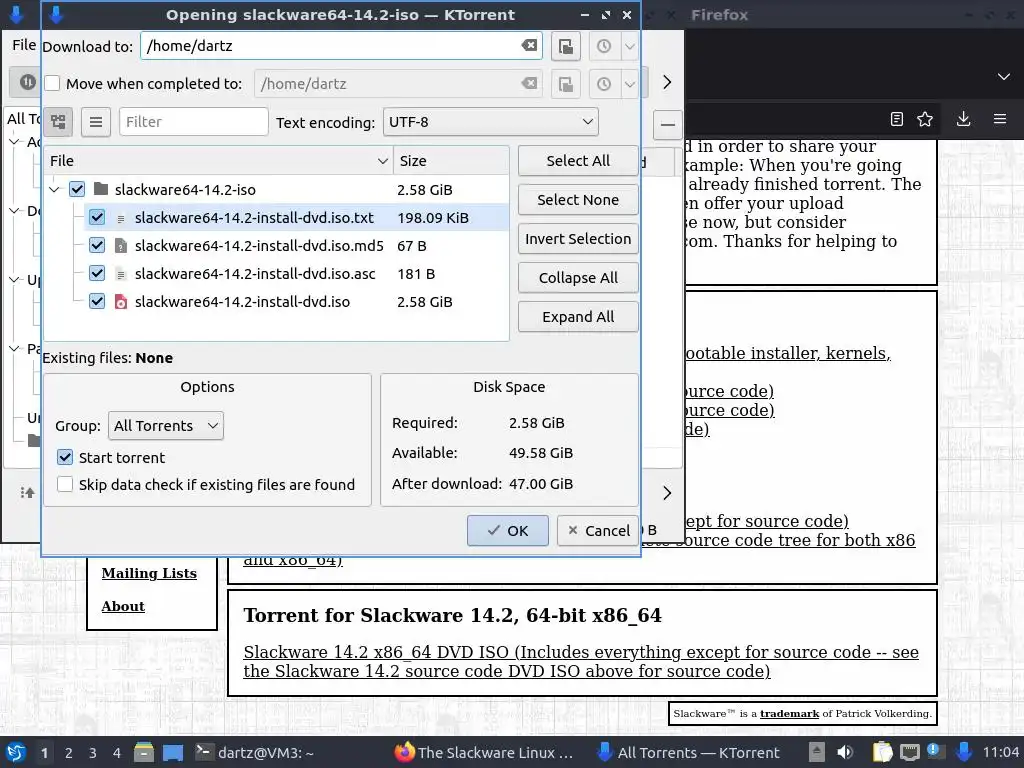
Task: Switch to The Slackware Linux Firefox task
Action: click(x=484, y=752)
